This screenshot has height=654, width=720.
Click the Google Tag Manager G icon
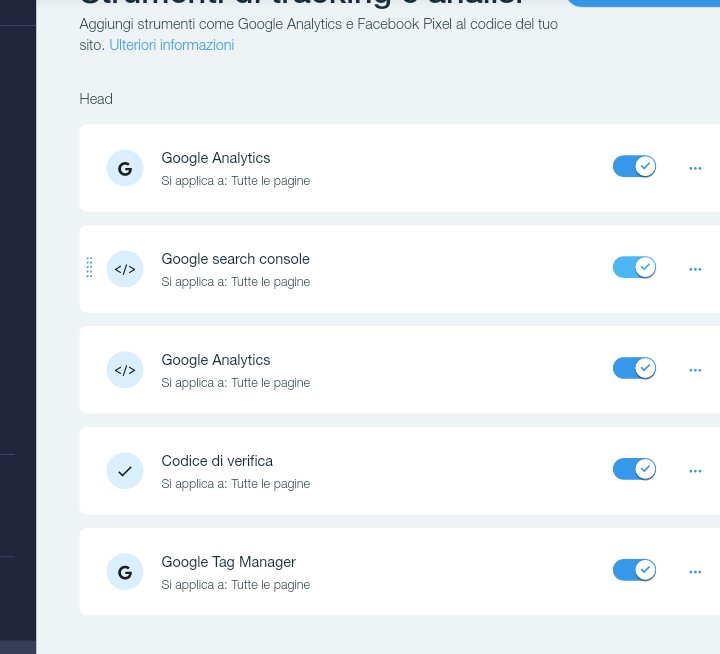coord(125,572)
